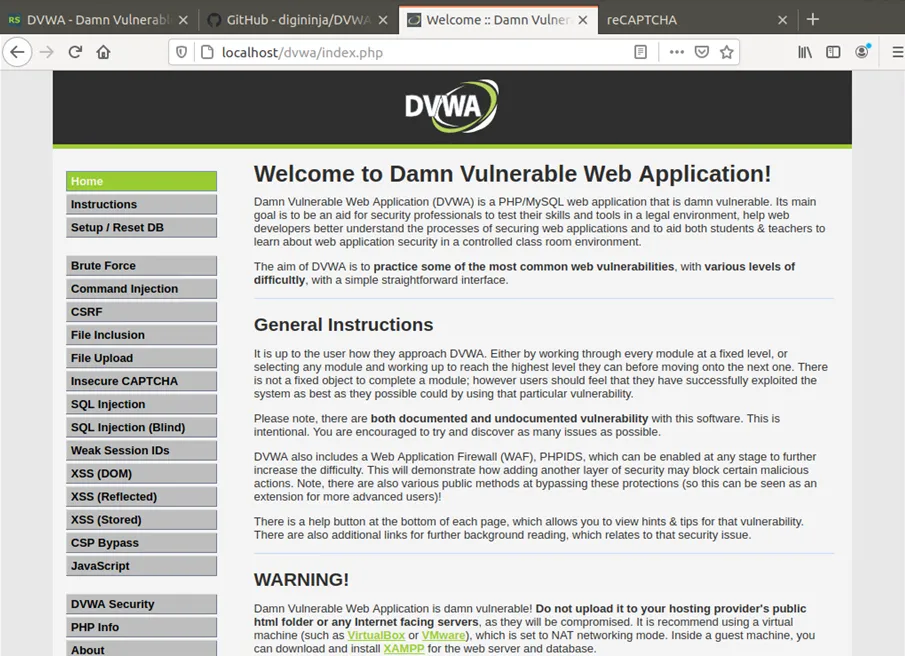The height and width of the screenshot is (656, 905).
Task: Close the Welcome Damn Vulnerable tab
Action: [x=583, y=20]
